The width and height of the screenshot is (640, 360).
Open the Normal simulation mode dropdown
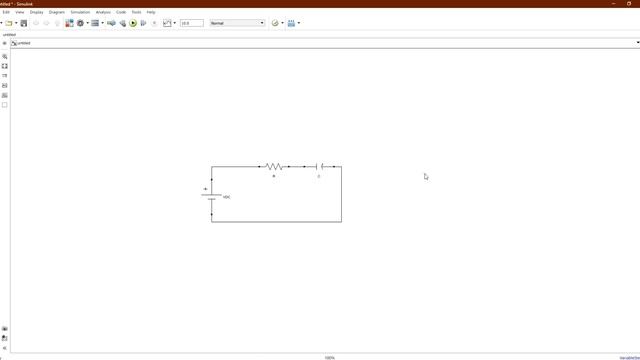pyautogui.click(x=237, y=23)
